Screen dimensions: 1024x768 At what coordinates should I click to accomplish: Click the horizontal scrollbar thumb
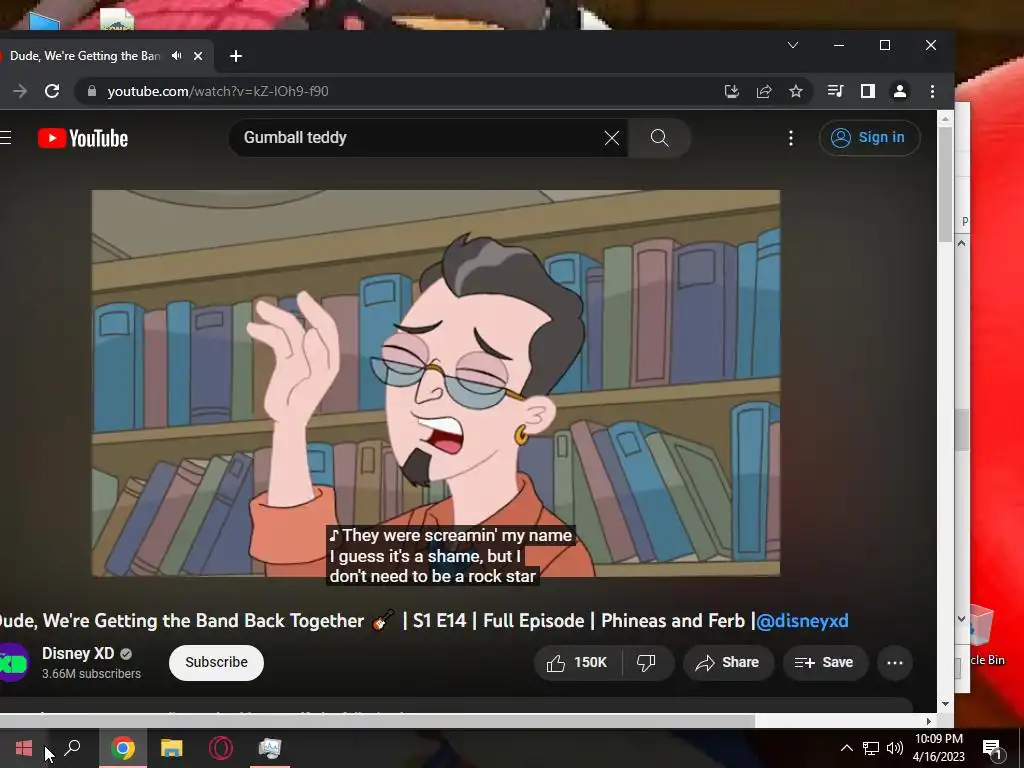click(x=377, y=721)
